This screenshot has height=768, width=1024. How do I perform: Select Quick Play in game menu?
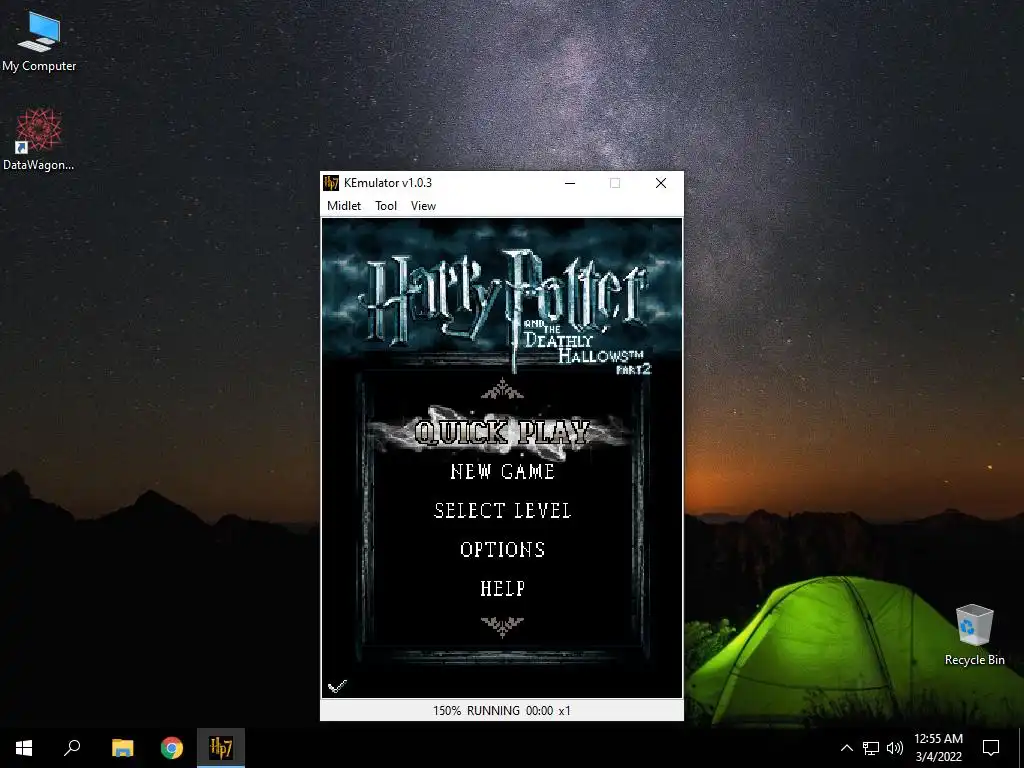[x=502, y=432]
